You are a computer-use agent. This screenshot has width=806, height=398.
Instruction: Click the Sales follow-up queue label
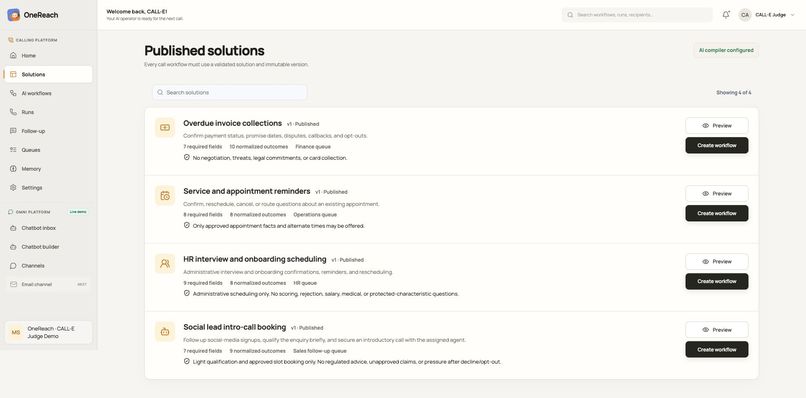[x=320, y=351]
